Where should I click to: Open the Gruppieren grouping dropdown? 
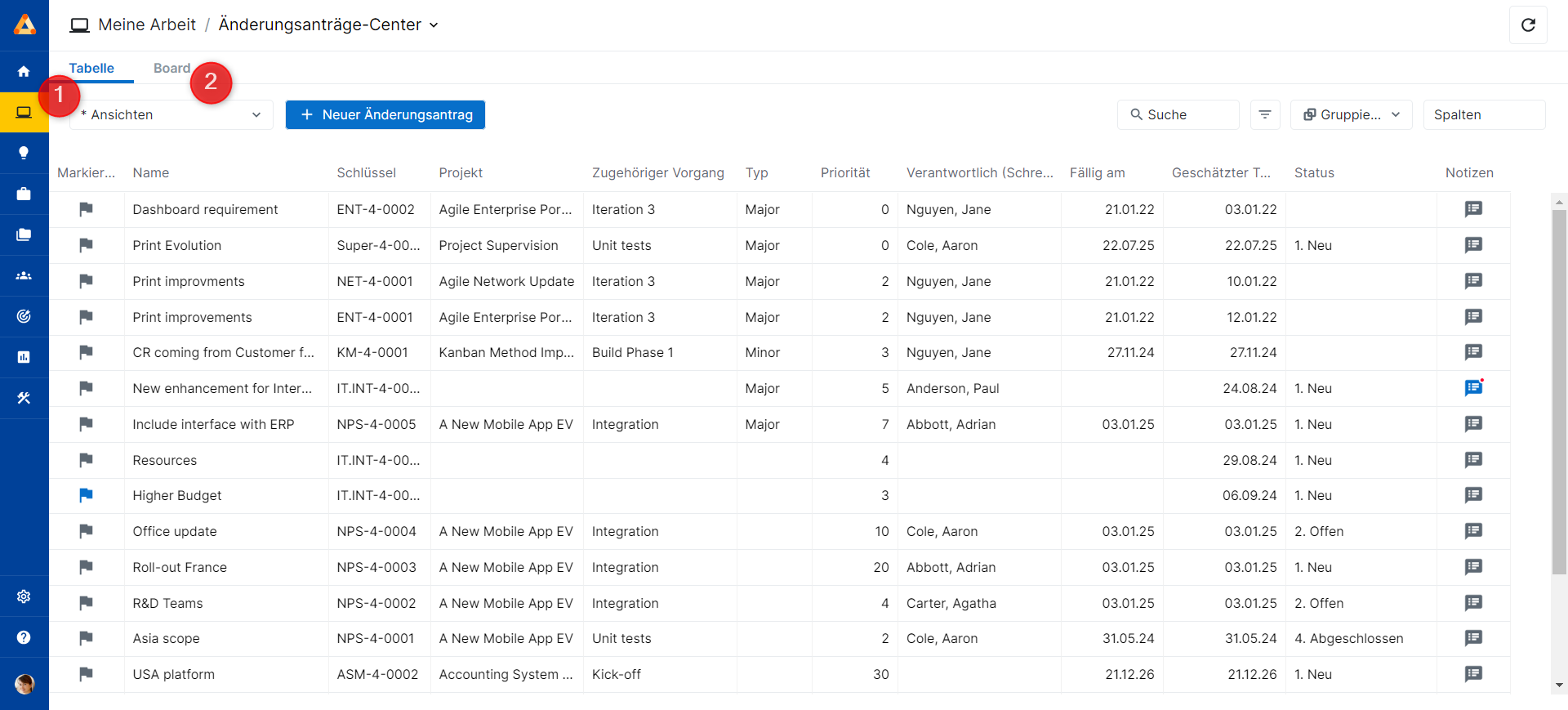(1351, 115)
